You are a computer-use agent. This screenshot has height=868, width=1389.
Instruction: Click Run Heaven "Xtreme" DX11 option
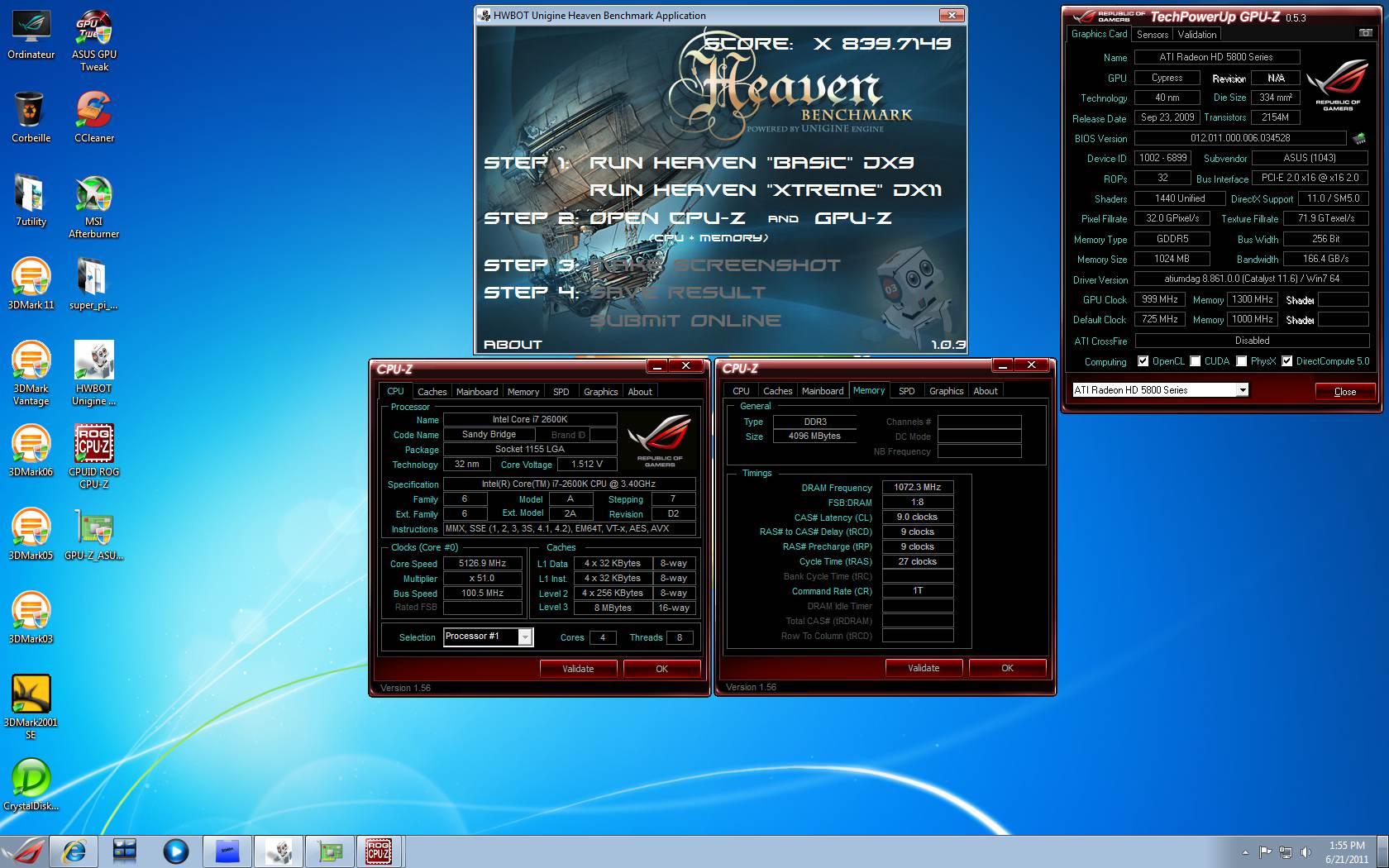pos(766,190)
